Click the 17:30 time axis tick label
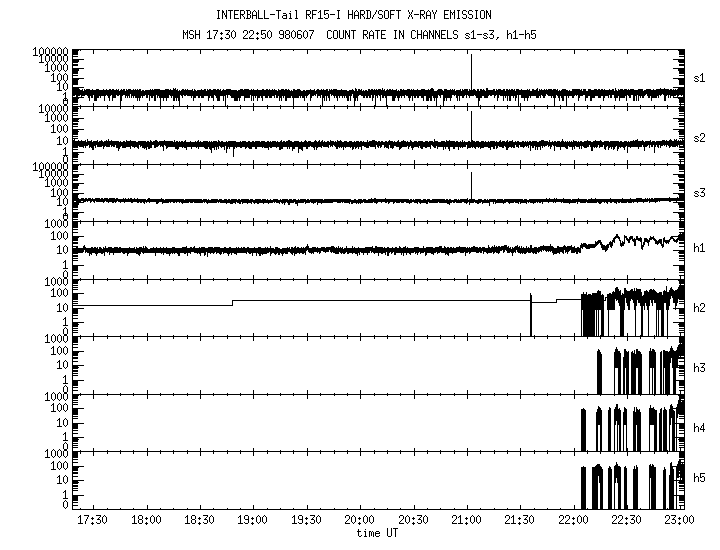This screenshot has height=550, width=720. (x=92, y=521)
